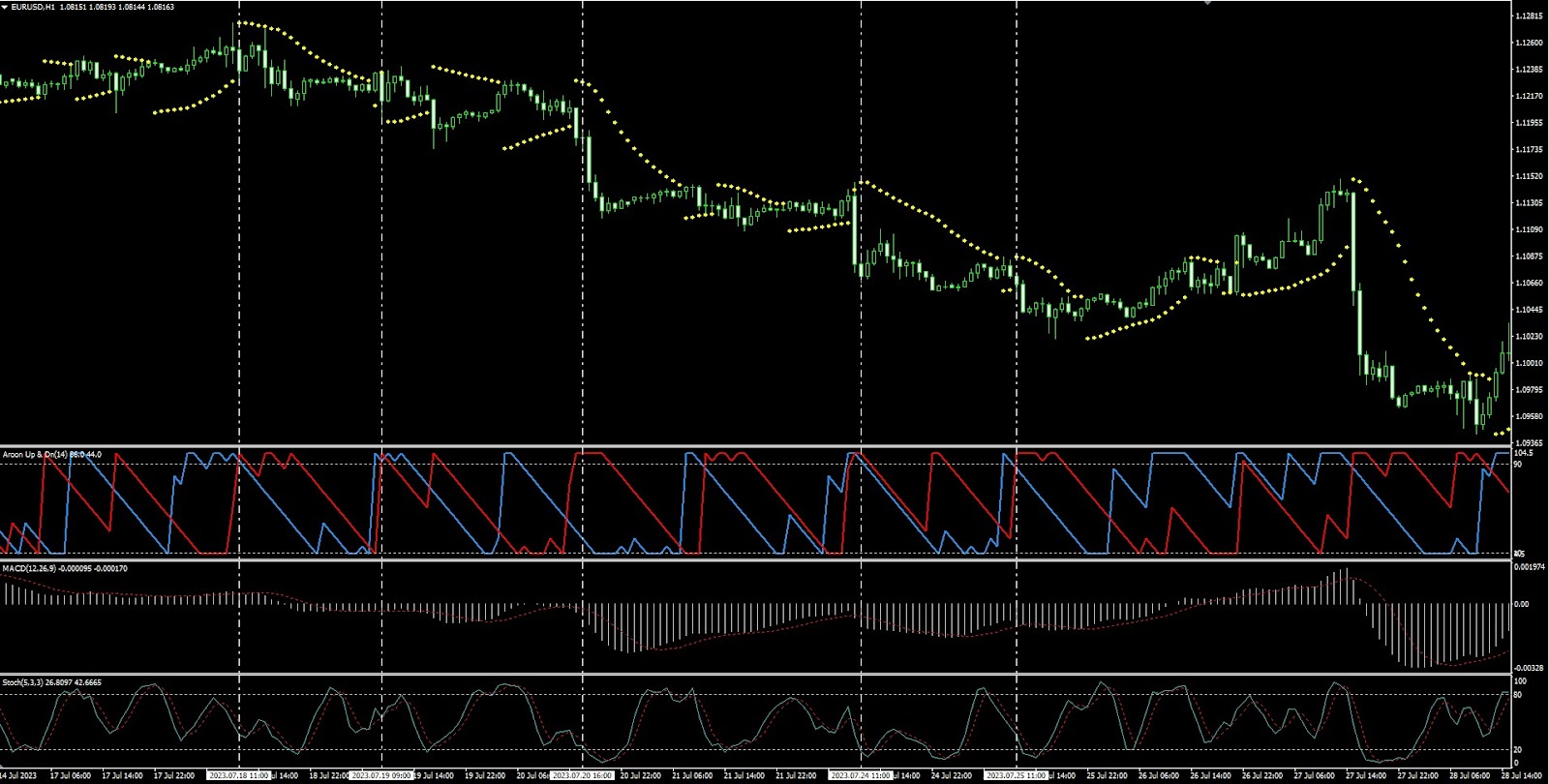Screen dimensions: 1549x784
Task: Click the Stochastic scale level 80
Action: pyautogui.click(x=1518, y=695)
